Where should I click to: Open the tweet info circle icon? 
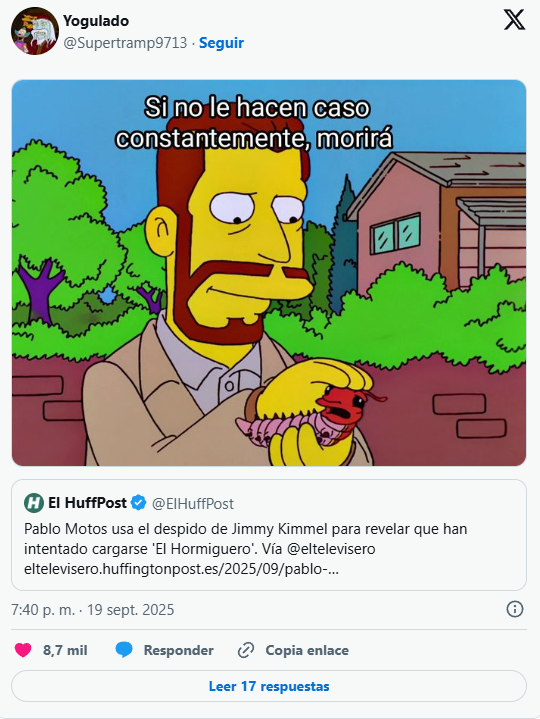click(515, 609)
